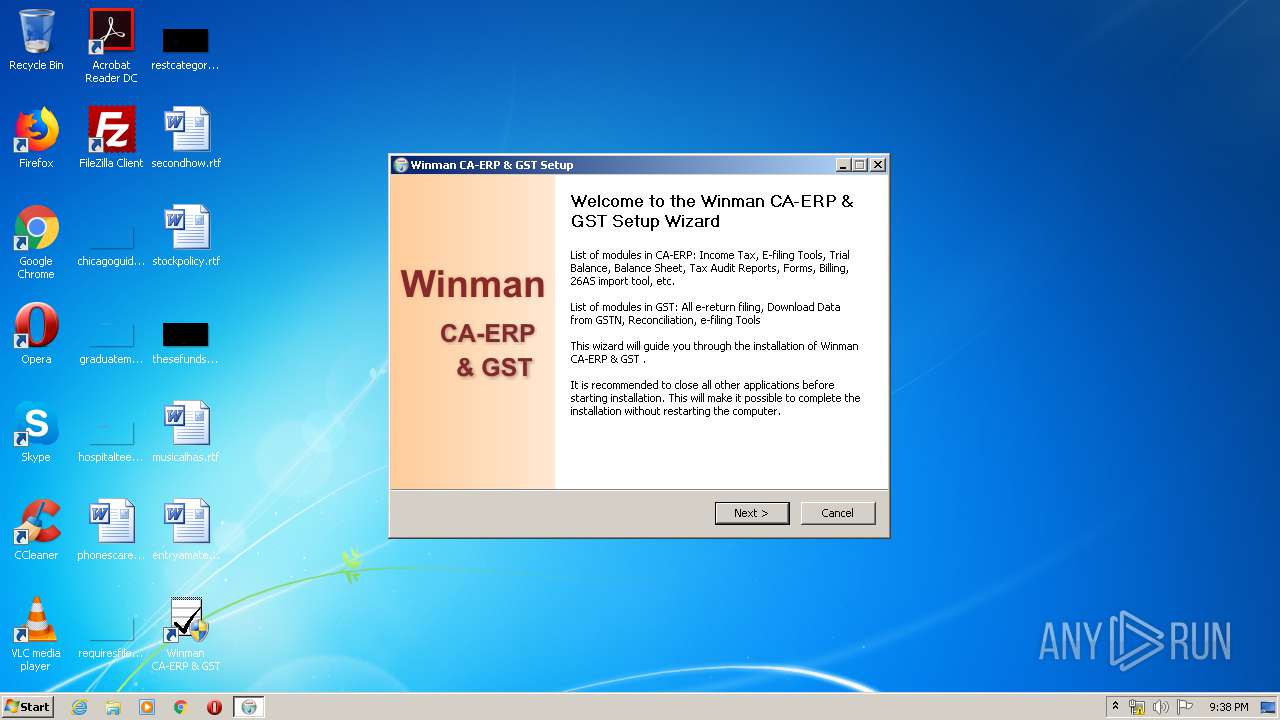Click the Next > button in setup wizard
Image resolution: width=1280 pixels, height=720 pixels.
click(x=752, y=513)
